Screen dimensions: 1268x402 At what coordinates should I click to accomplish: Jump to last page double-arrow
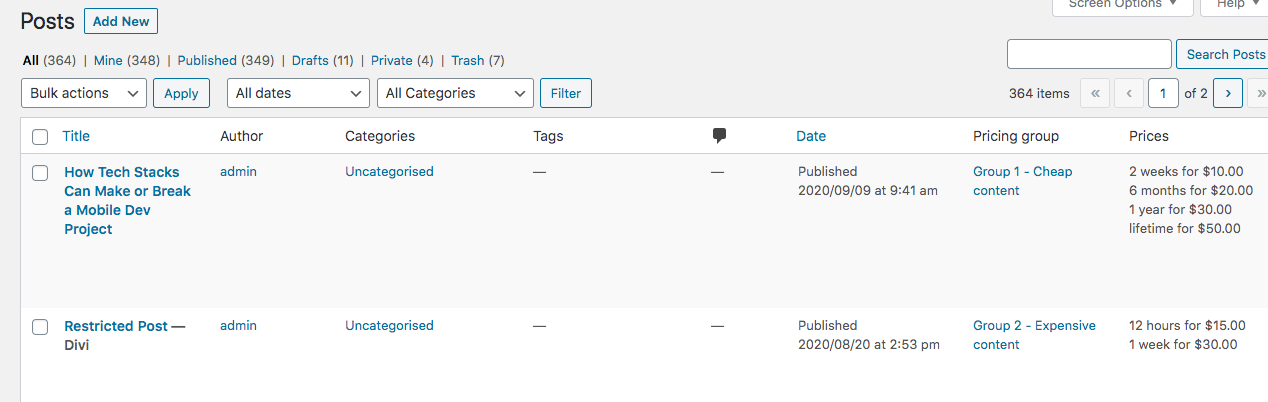click(x=1258, y=93)
